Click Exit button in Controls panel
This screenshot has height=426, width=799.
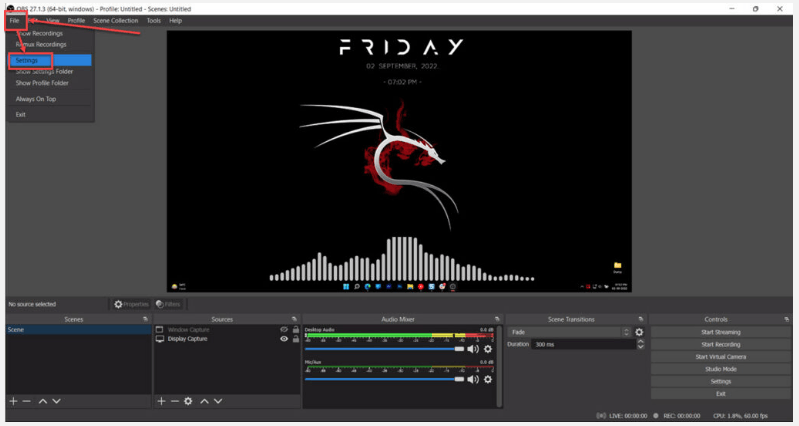[721, 393]
